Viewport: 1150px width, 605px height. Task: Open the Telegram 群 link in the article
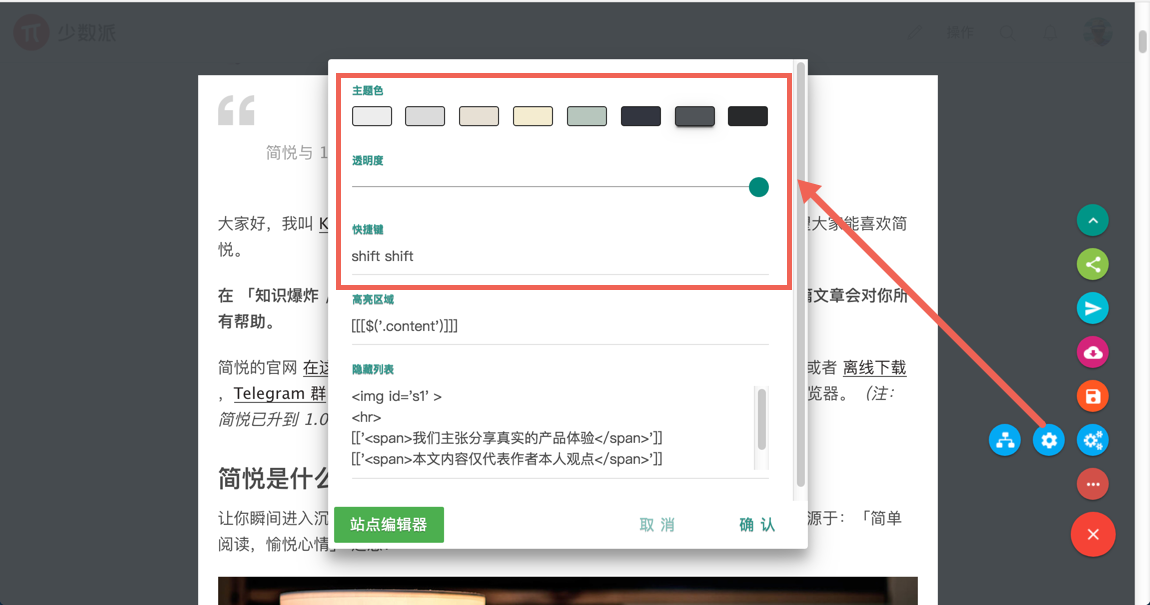point(280,394)
